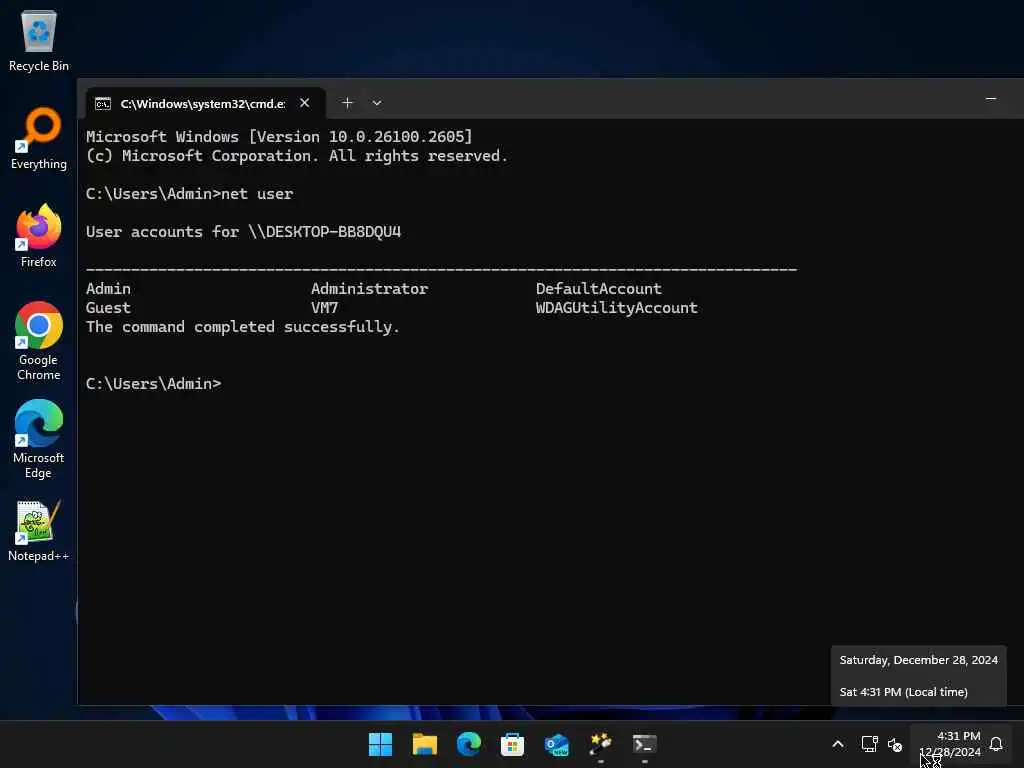Open the taskbar clock showing 4:31 PM

tap(950, 744)
